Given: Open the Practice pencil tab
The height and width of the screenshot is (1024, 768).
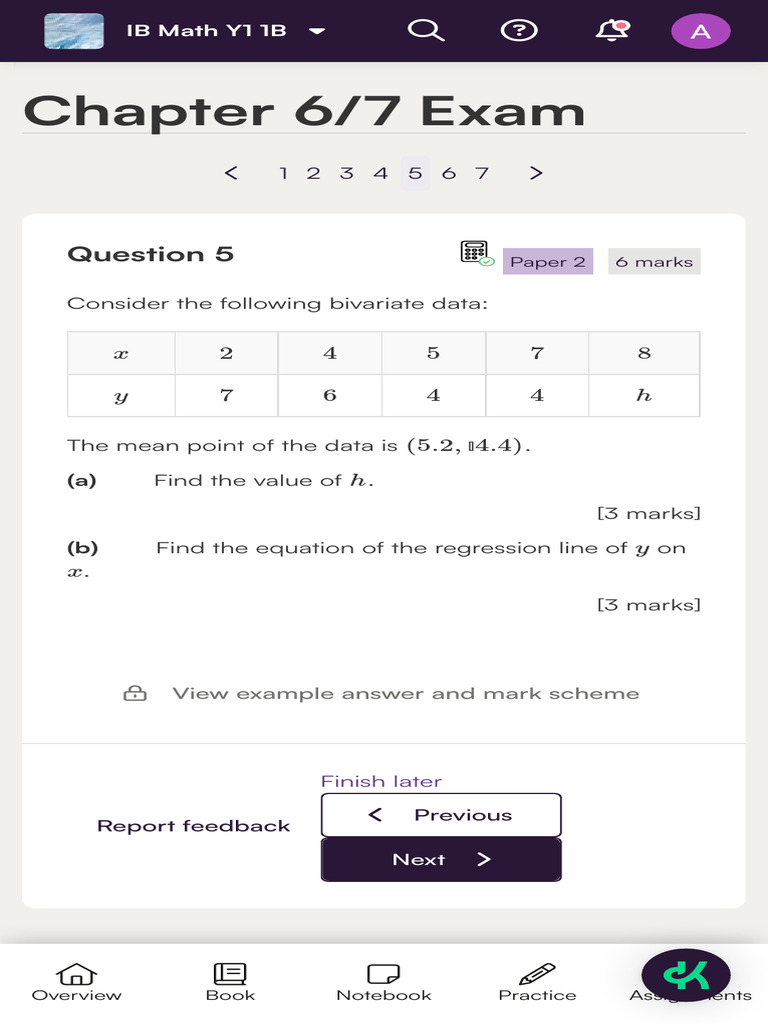Looking at the screenshot, I should [537, 981].
